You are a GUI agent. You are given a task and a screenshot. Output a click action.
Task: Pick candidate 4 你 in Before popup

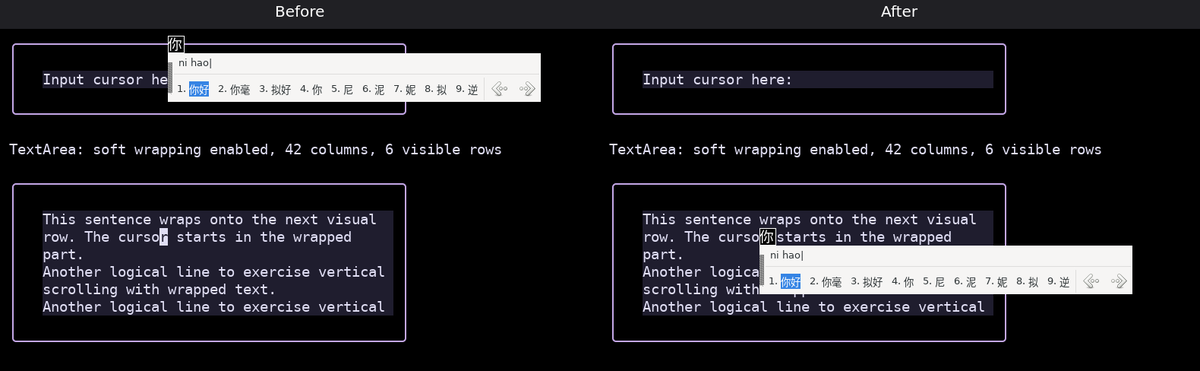[x=311, y=89]
